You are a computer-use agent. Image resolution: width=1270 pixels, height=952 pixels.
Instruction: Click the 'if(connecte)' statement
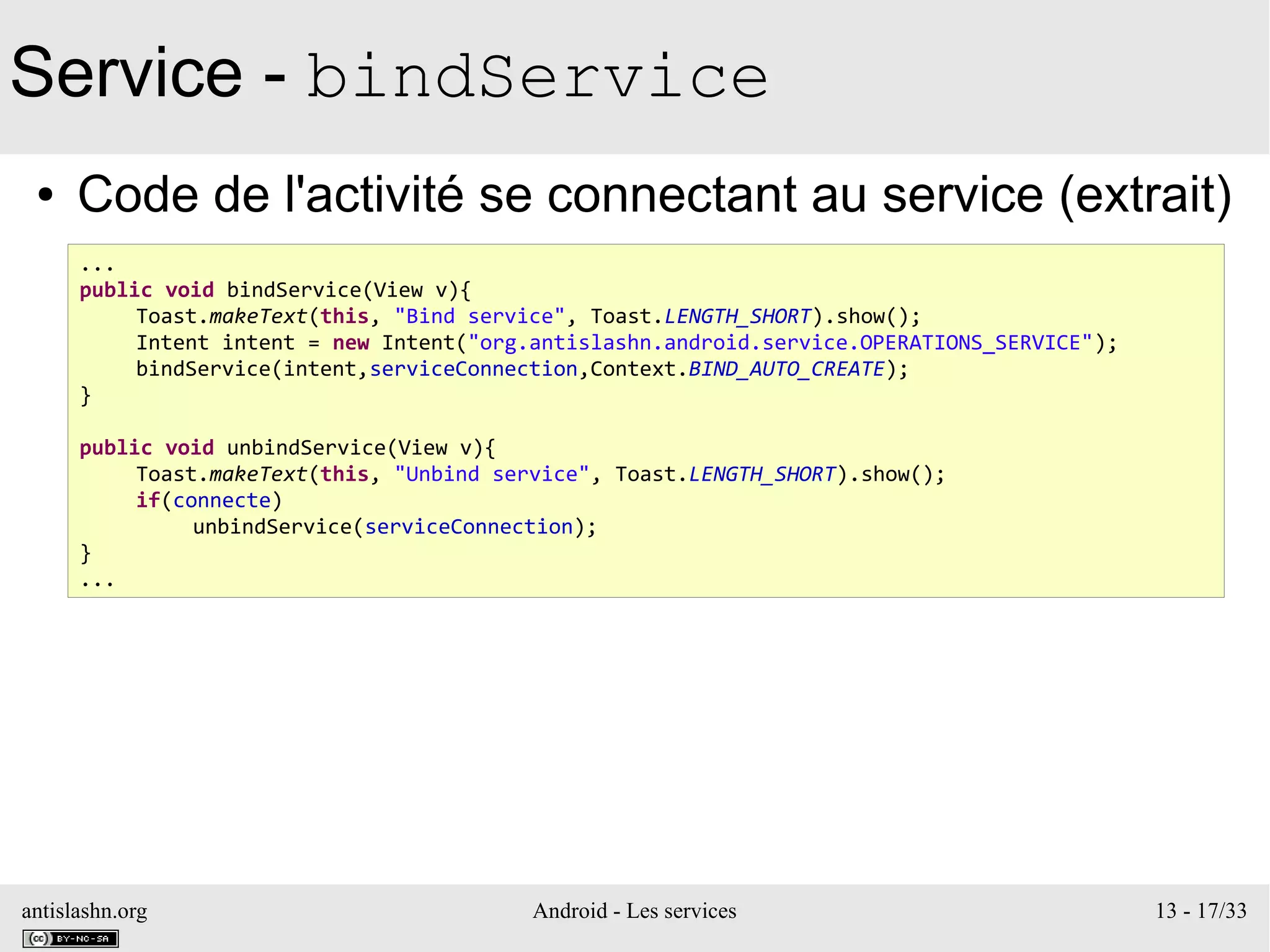pos(209,500)
